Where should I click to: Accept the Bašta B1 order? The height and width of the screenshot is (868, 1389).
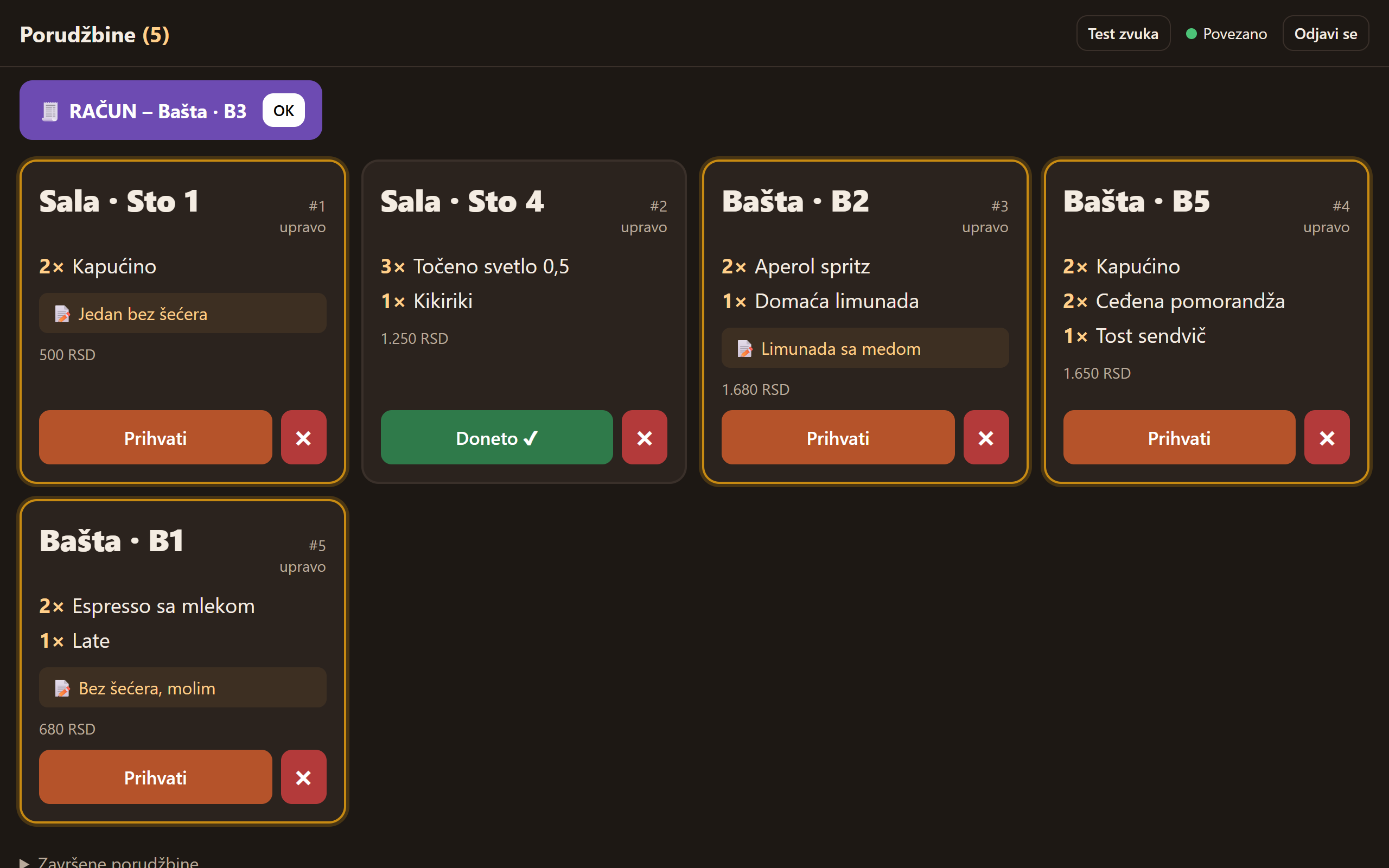(x=156, y=777)
